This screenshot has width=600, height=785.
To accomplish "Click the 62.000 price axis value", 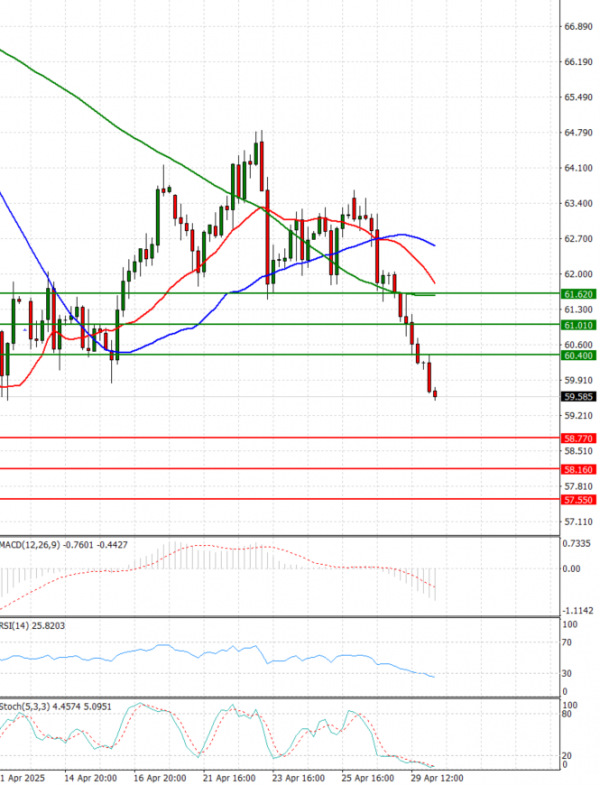I will (x=578, y=274).
